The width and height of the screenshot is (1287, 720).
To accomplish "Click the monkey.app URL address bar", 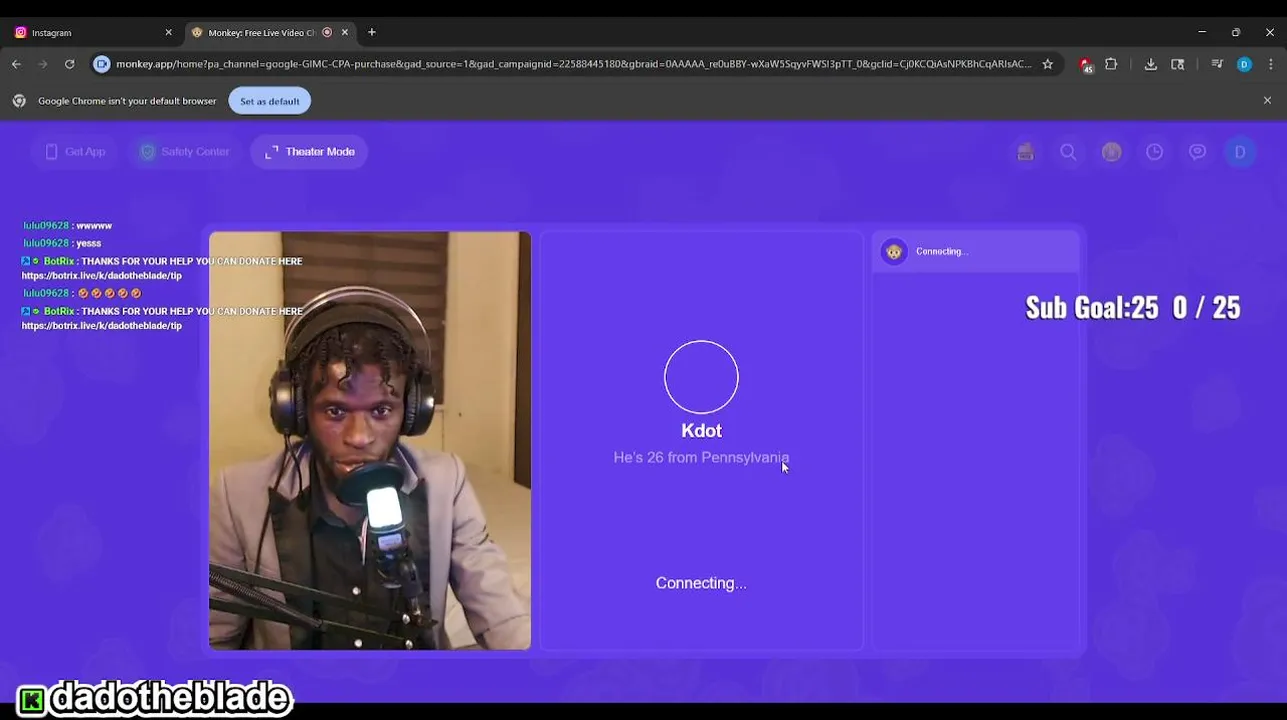I will 573,64.
